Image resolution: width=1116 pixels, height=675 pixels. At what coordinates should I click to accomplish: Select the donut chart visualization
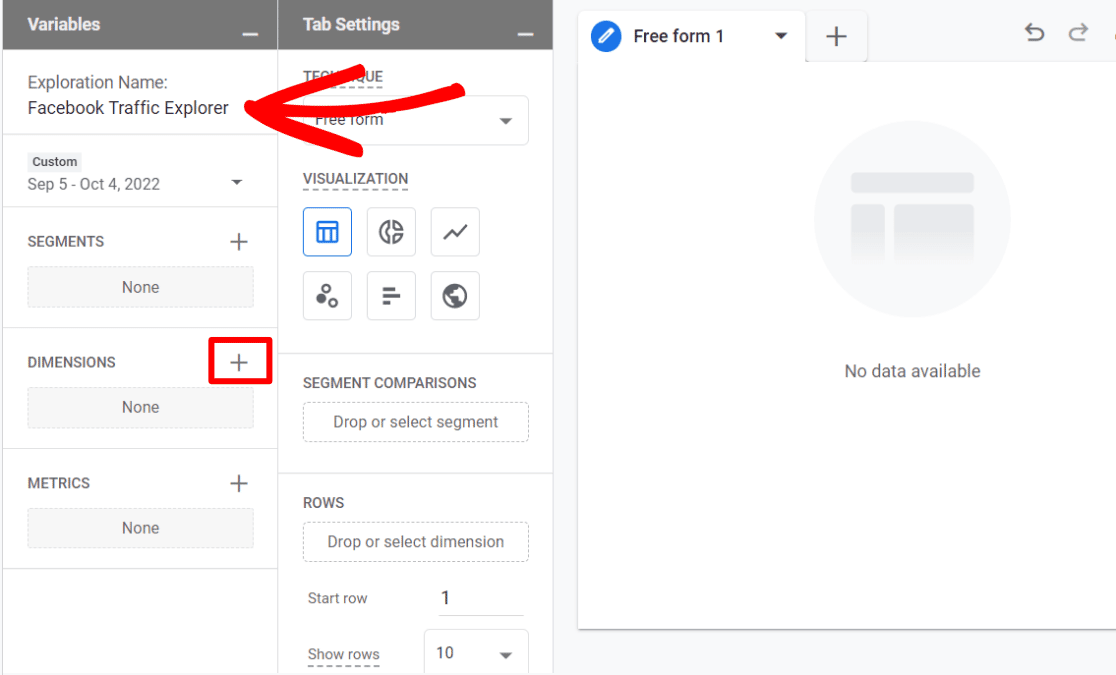391,231
